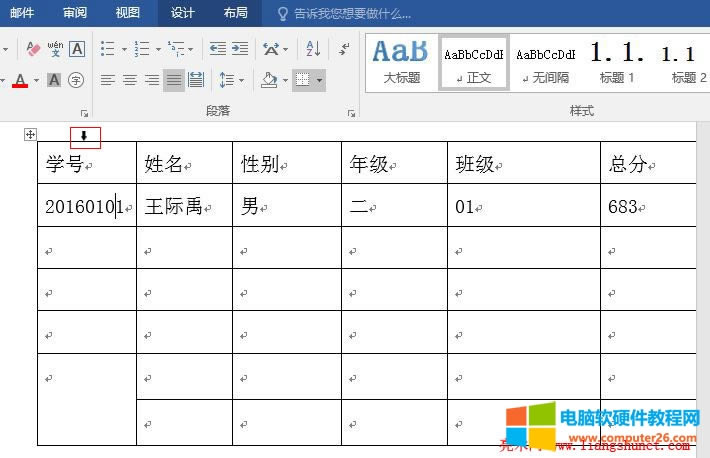
Task: Open the font group dialog launcher
Action: 84,113
